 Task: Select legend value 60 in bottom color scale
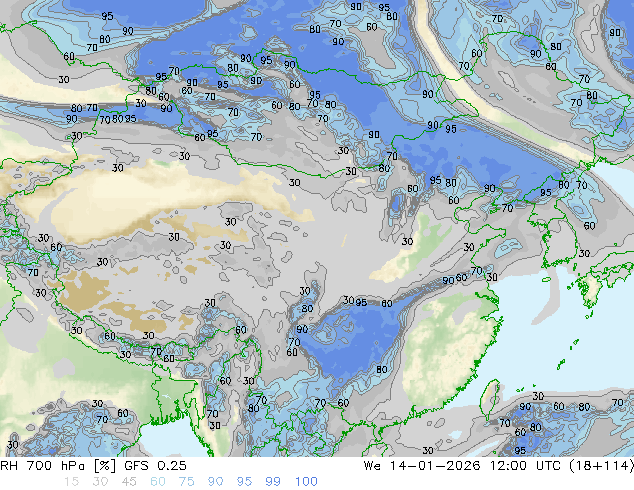[x=158, y=482]
